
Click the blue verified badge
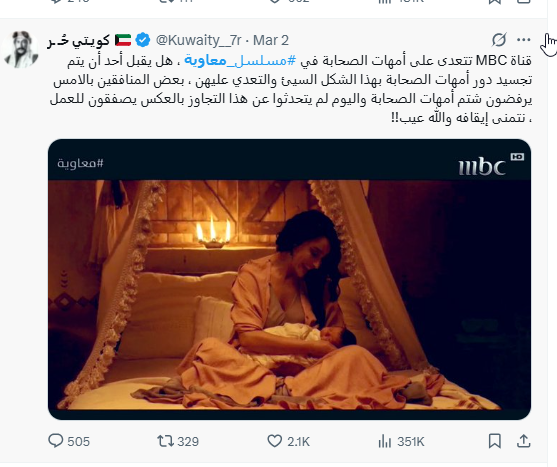point(143,40)
